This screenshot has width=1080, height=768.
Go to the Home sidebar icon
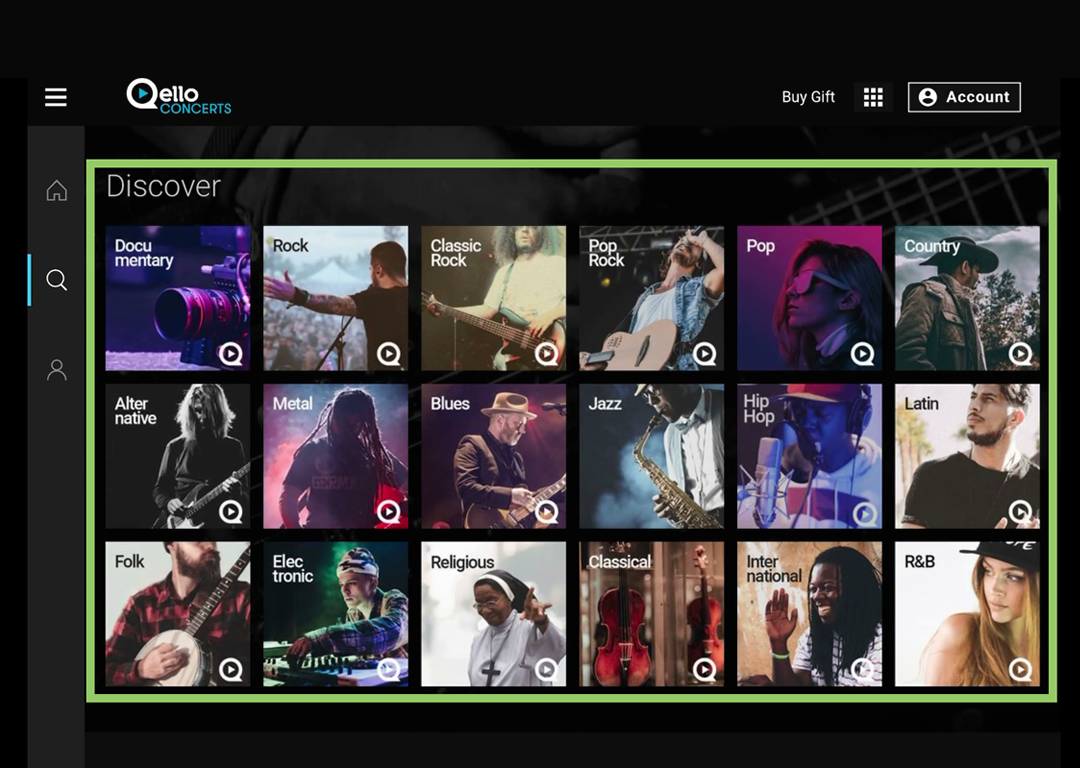pyautogui.click(x=56, y=190)
